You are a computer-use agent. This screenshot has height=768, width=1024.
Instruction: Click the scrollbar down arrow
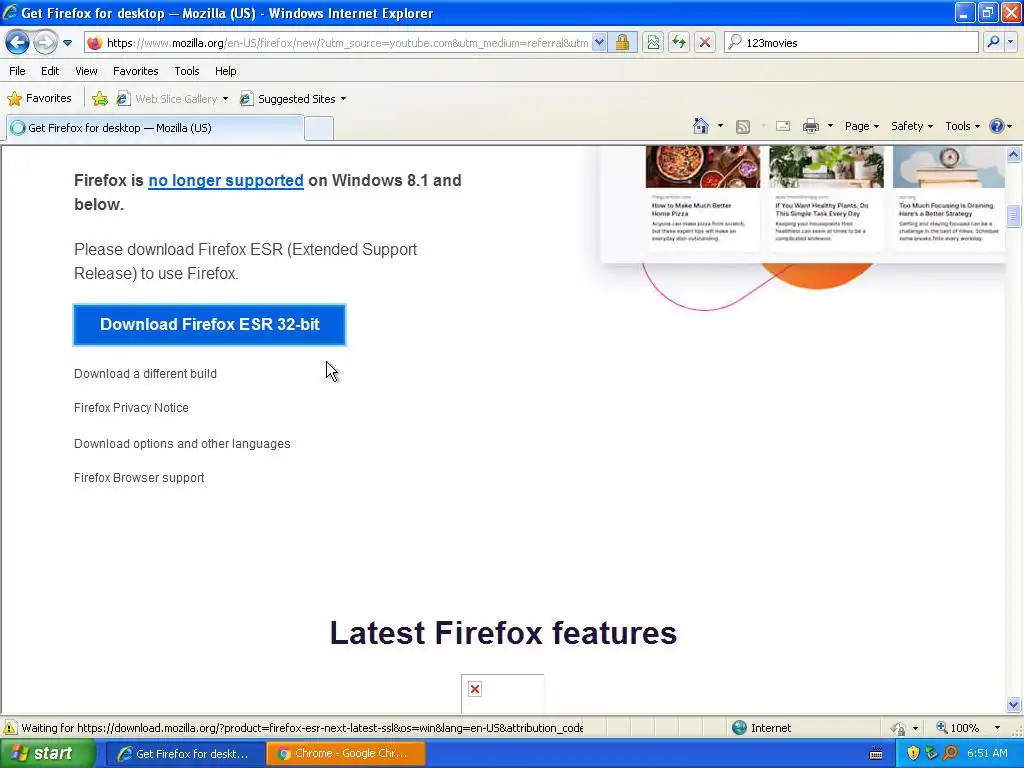tap(1014, 704)
